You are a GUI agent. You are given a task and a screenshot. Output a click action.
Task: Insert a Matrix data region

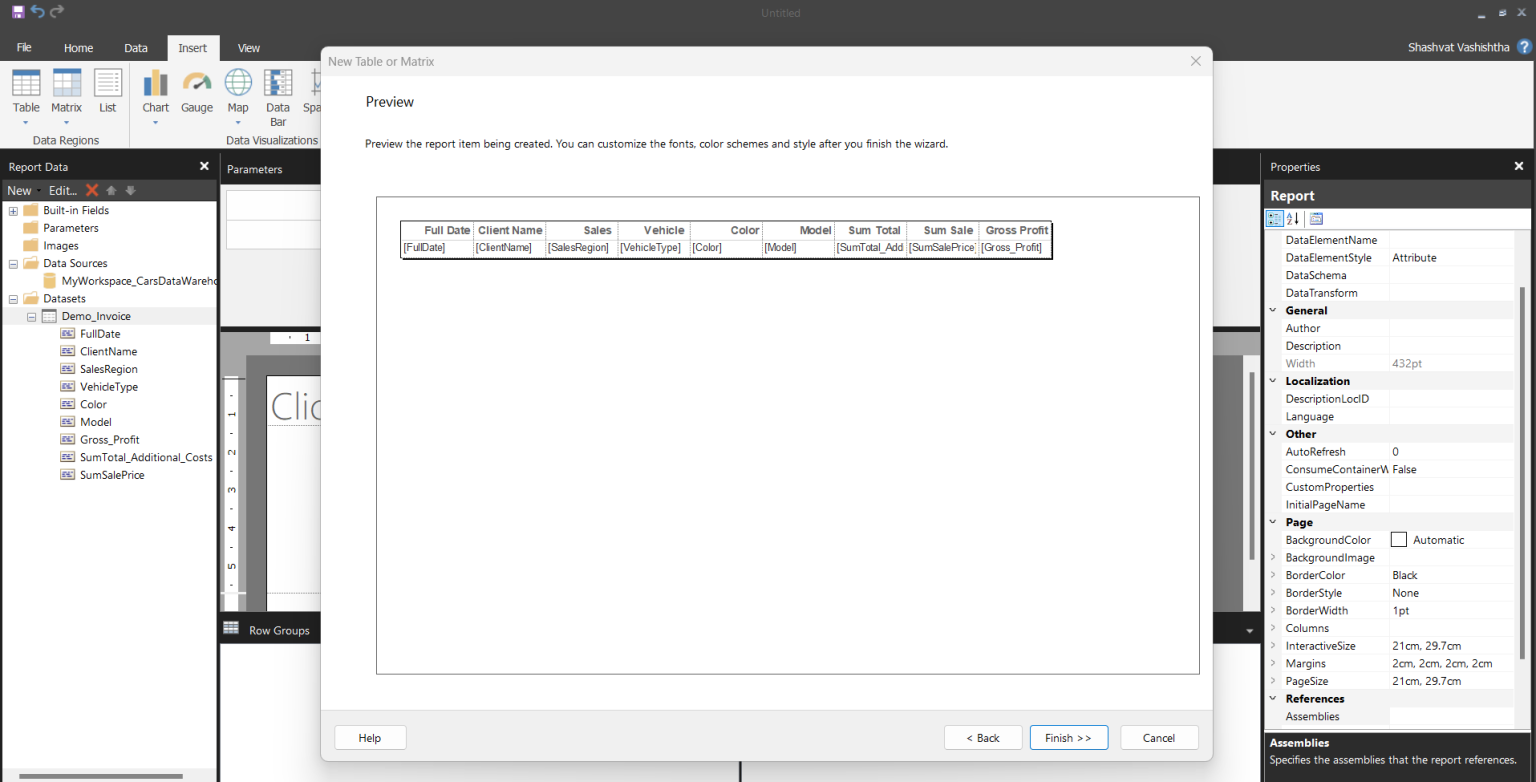point(66,95)
